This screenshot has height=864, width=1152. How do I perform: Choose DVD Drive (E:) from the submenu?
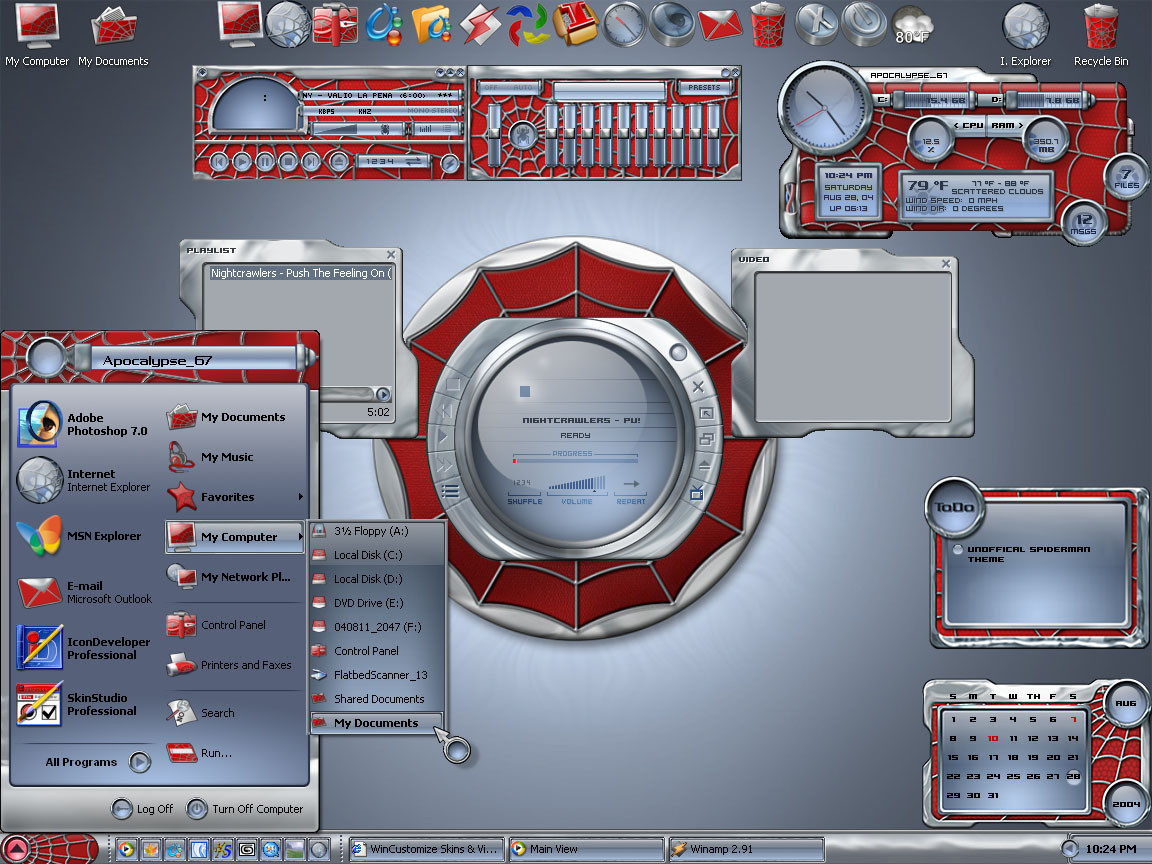point(378,603)
